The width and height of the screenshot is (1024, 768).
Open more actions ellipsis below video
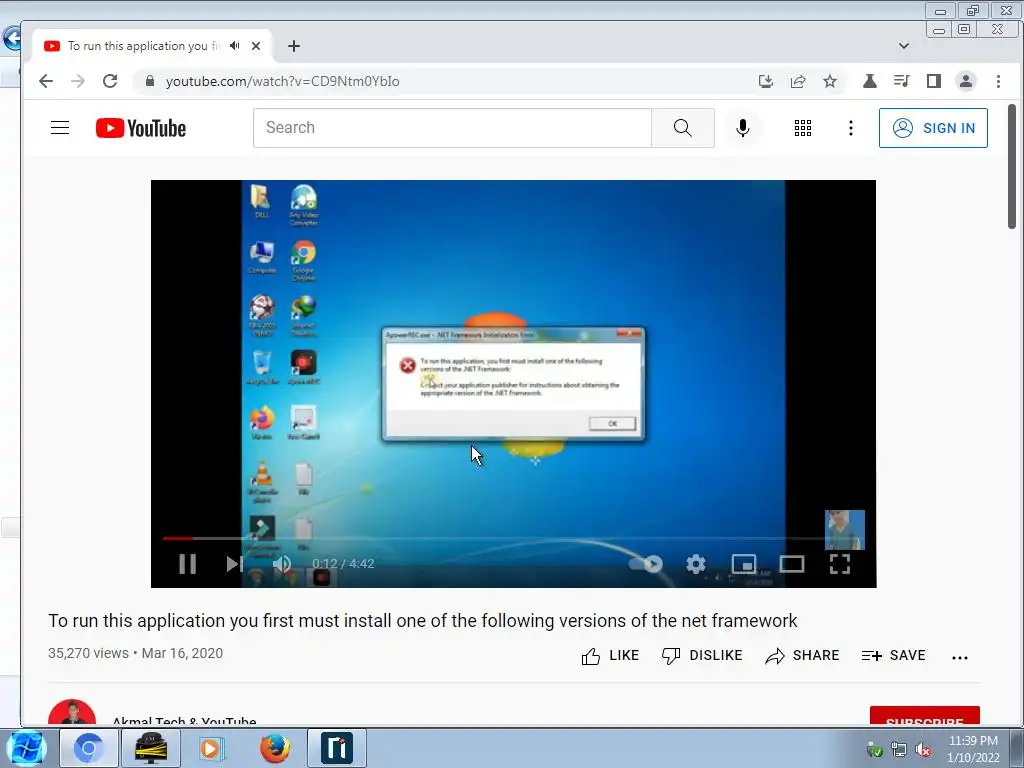coord(959,658)
